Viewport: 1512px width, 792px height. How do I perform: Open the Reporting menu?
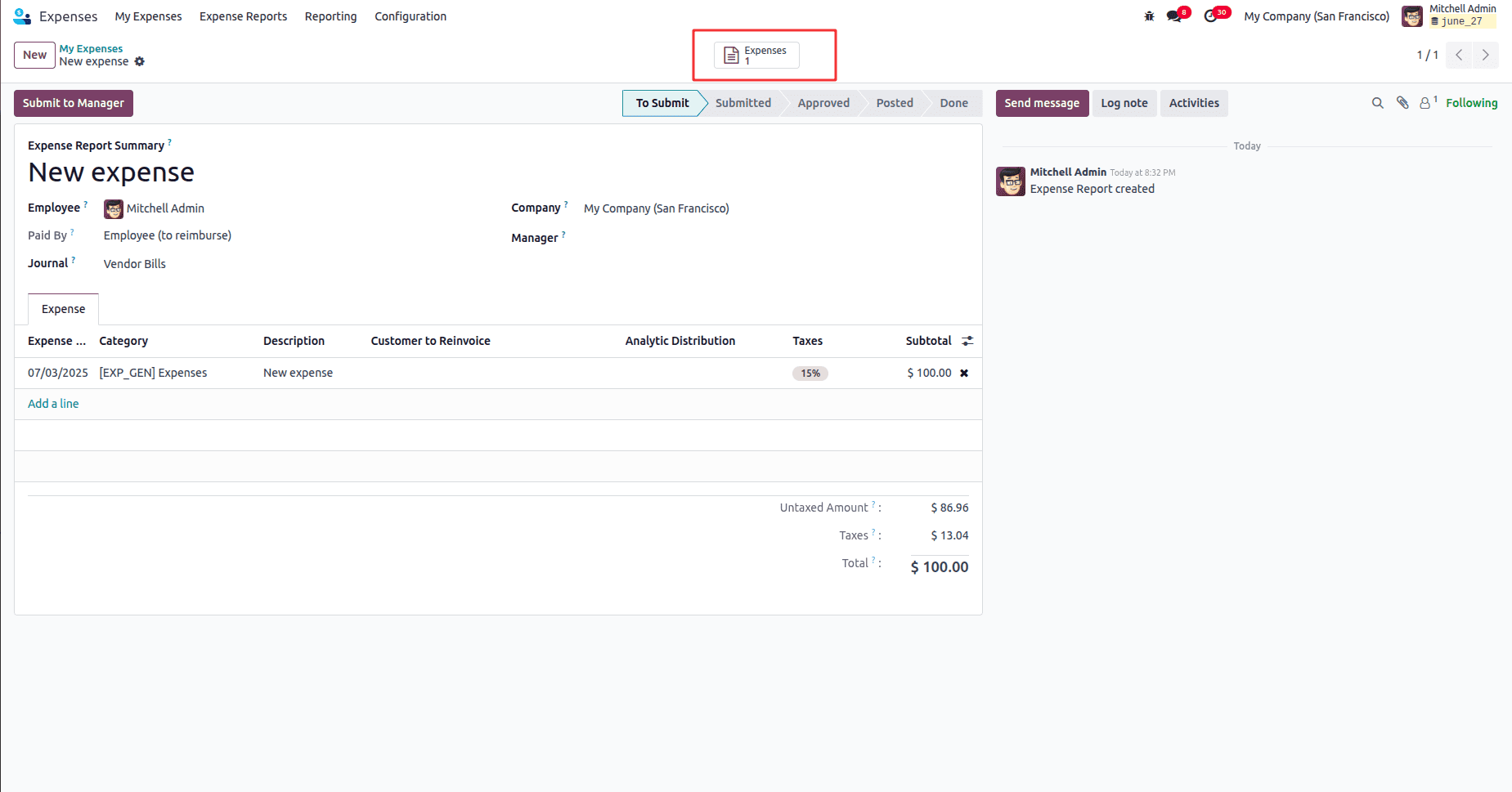[x=331, y=16]
